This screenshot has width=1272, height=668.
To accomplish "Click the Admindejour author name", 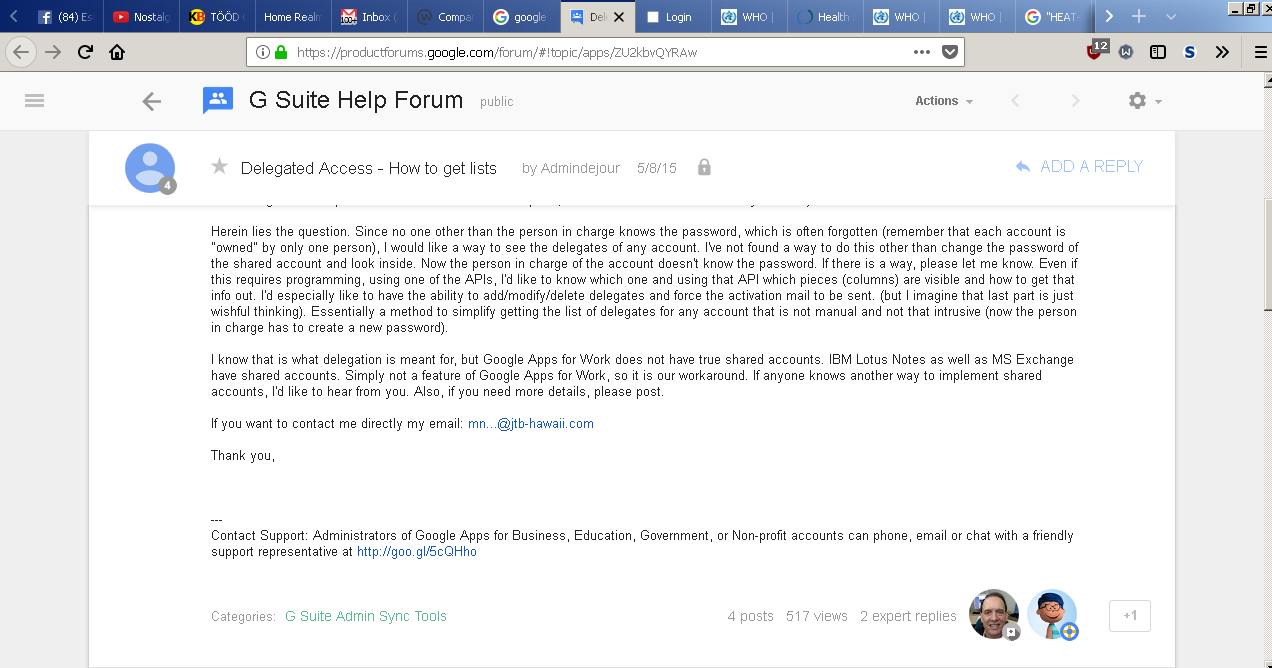I will click(x=582, y=168).
